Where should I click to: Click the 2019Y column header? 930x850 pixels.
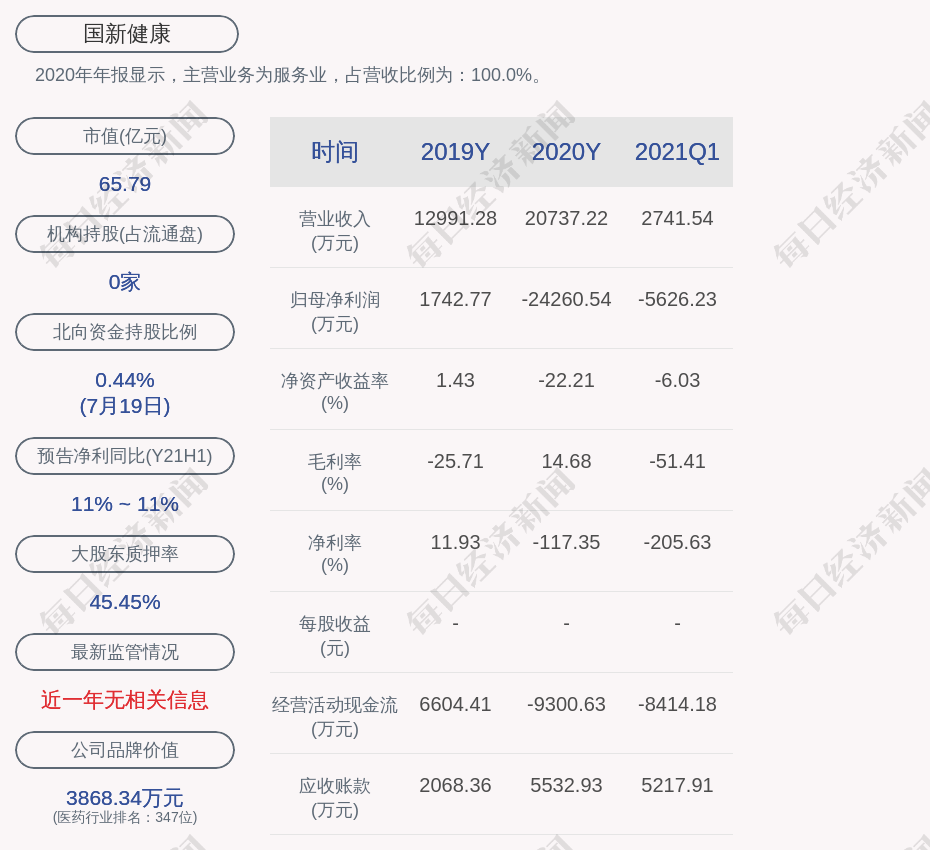tap(455, 152)
